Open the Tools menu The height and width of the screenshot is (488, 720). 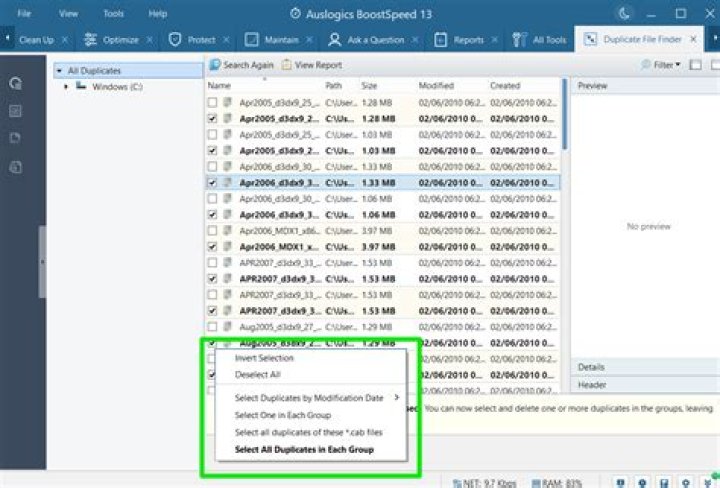click(x=113, y=14)
